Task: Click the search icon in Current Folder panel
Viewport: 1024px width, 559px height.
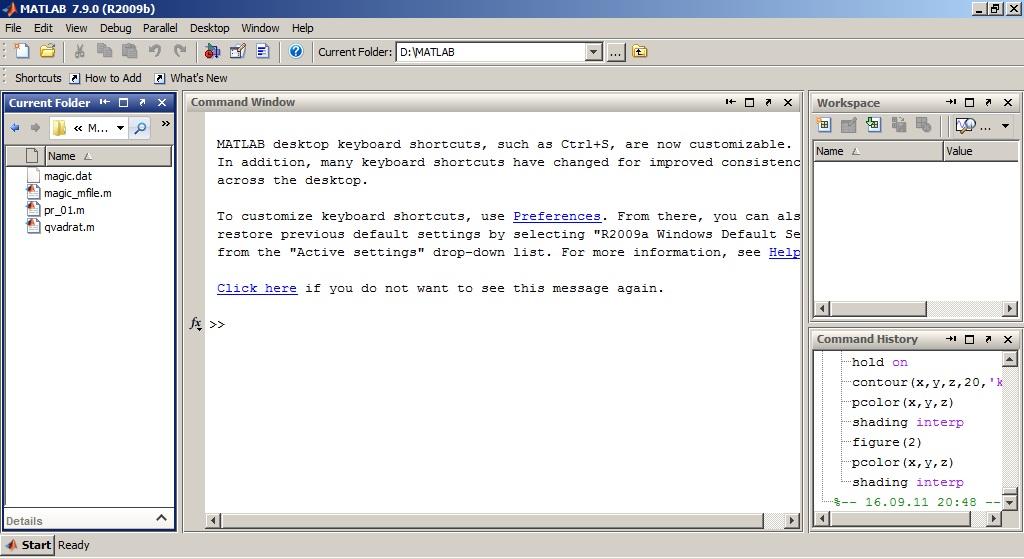Action: 140,128
